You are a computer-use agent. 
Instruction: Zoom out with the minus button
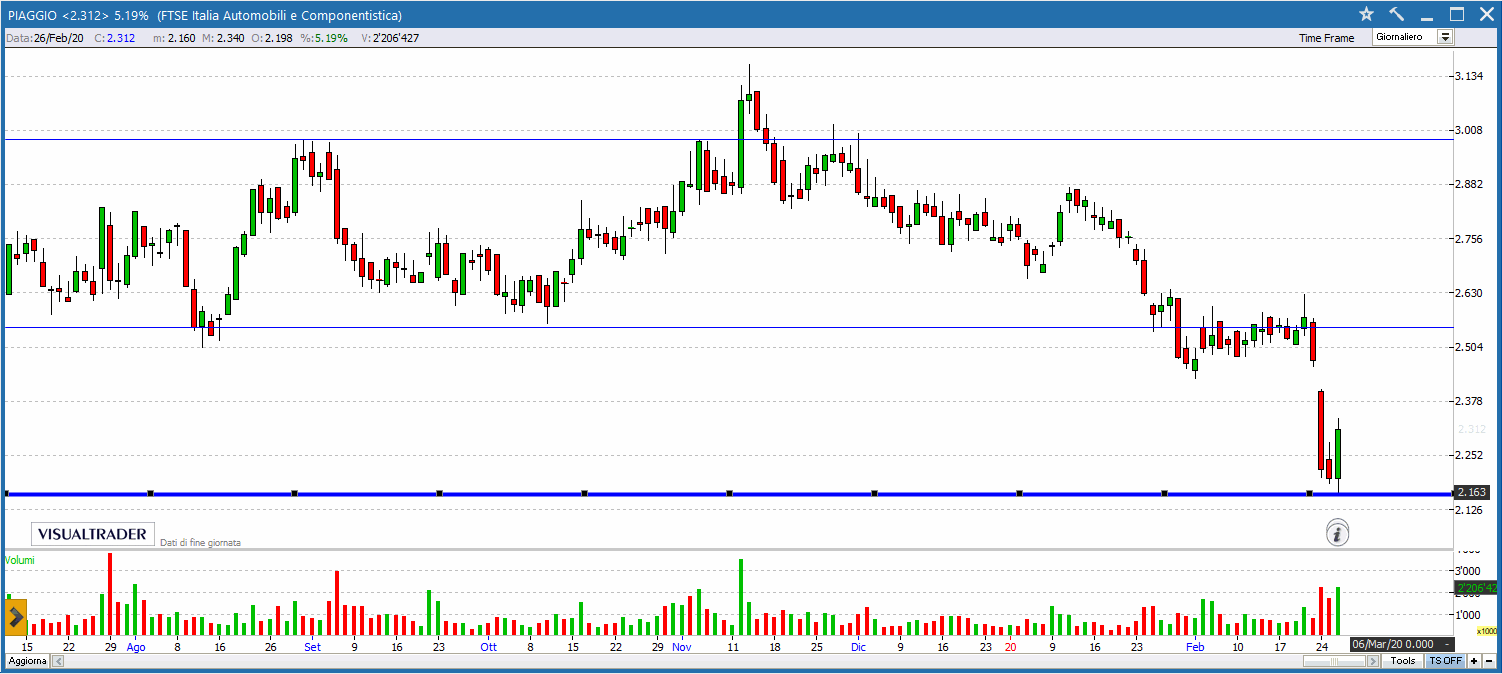pos(1489,660)
